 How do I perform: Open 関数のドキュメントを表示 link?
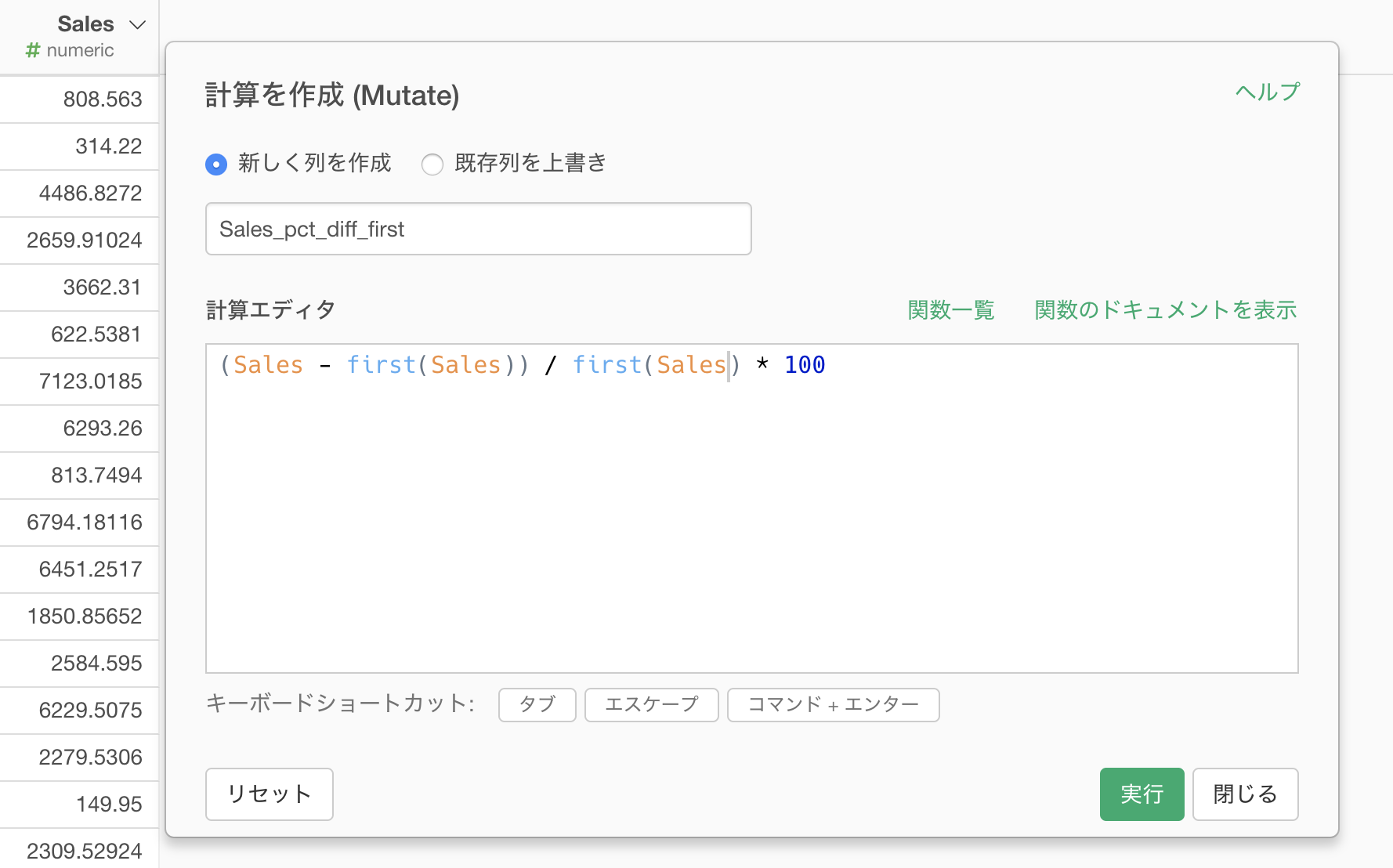pos(1165,310)
